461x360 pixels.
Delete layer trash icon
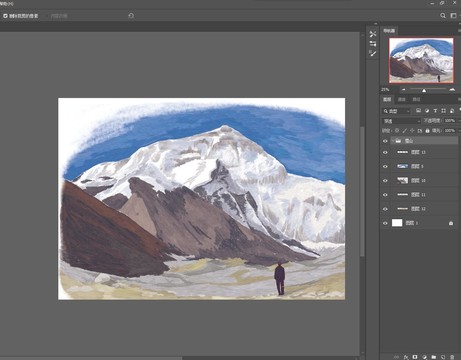coord(452,357)
